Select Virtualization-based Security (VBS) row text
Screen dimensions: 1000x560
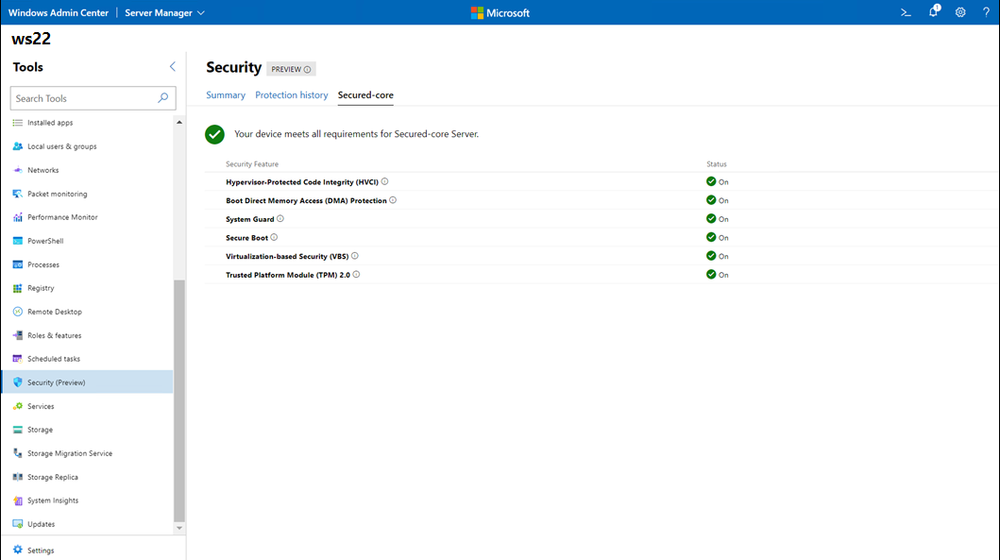click(287, 256)
